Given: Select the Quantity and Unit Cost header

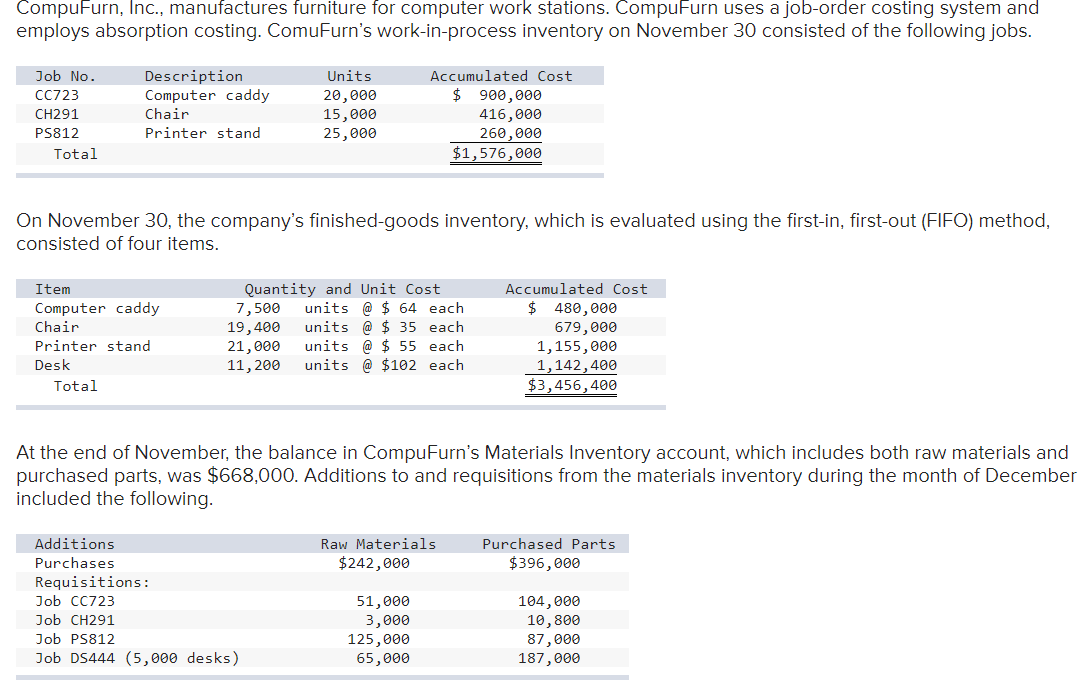Looking at the screenshot, I should point(338,288).
